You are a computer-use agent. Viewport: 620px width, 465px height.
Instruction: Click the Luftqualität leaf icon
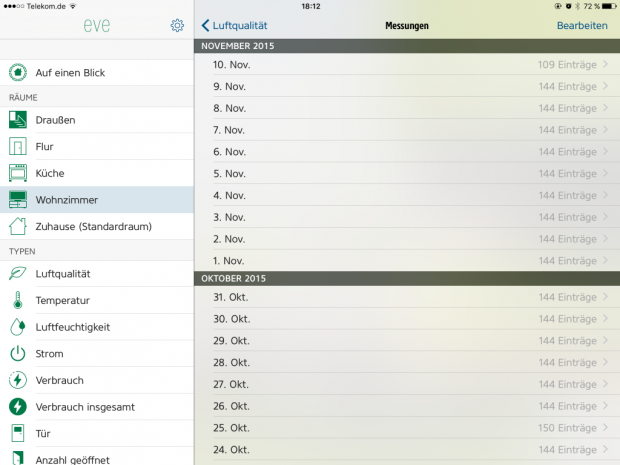point(18,273)
